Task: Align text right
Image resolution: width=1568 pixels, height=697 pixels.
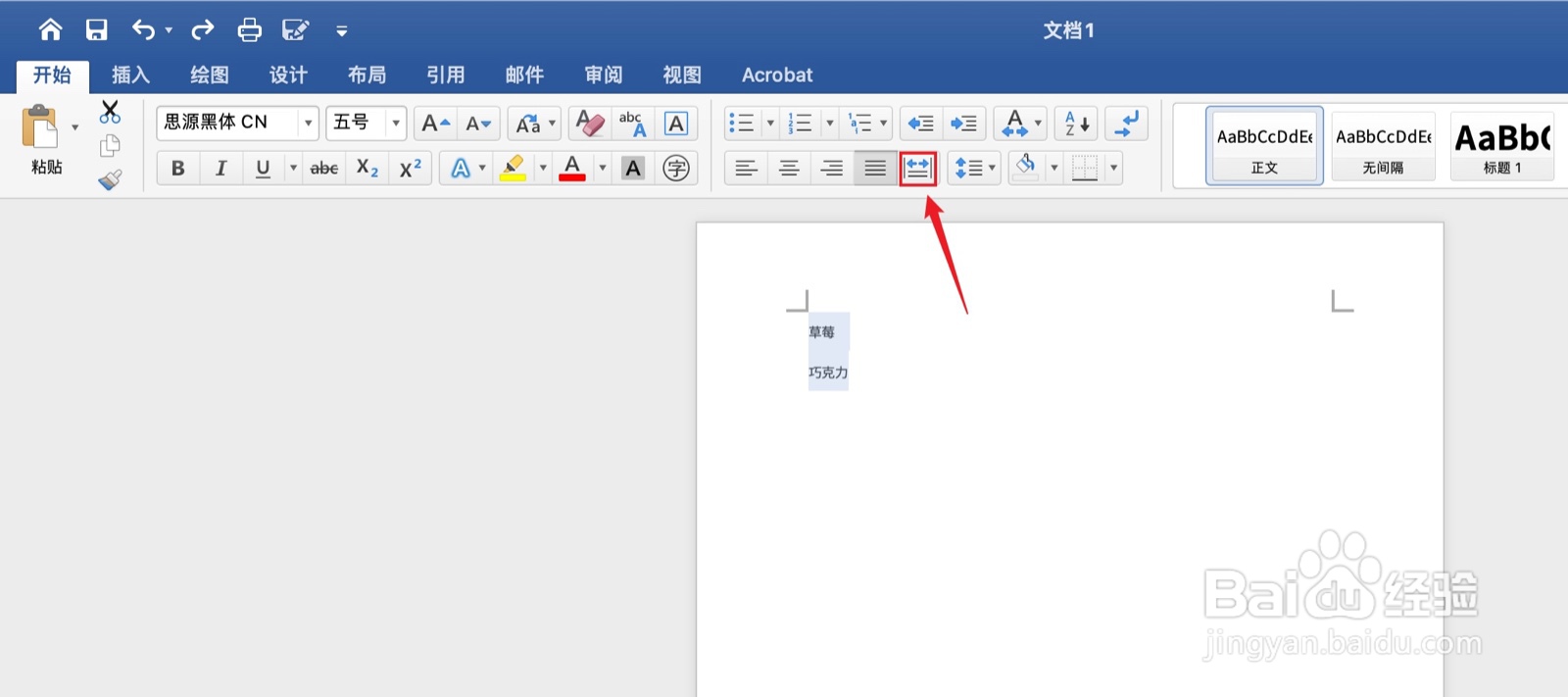Action: click(832, 169)
